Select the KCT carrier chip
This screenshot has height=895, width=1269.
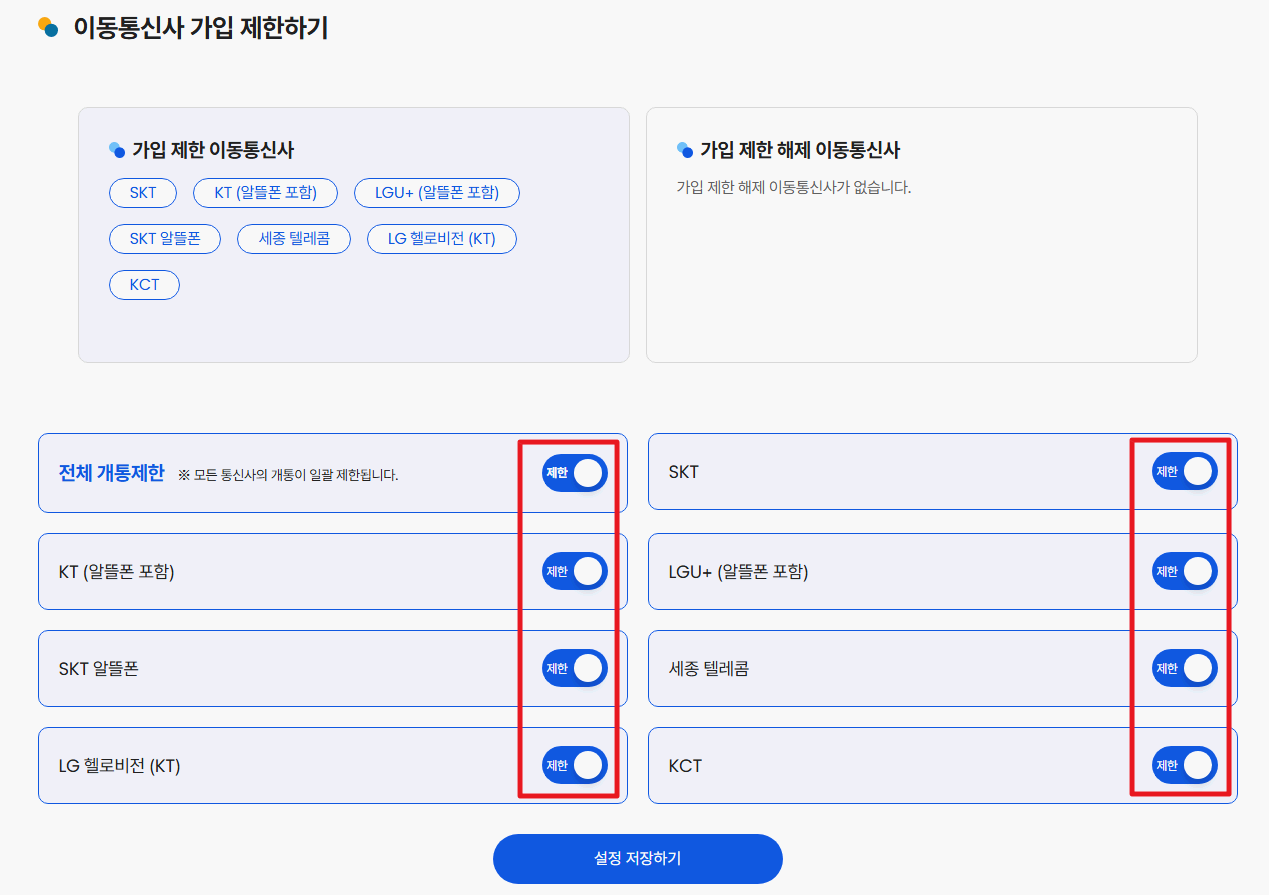(x=144, y=285)
